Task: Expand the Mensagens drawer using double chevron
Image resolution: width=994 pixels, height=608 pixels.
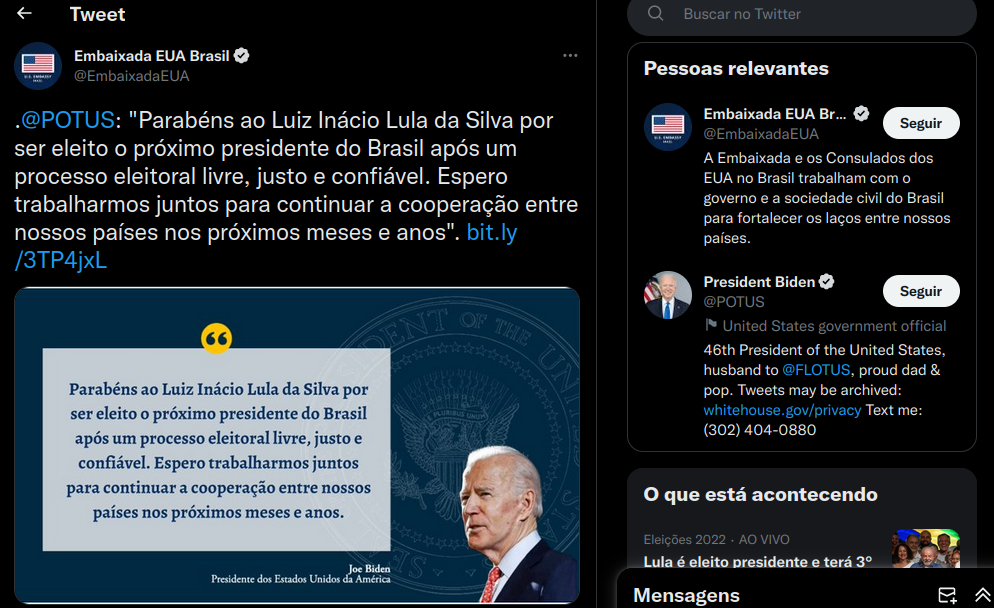Action: pyautogui.click(x=983, y=595)
